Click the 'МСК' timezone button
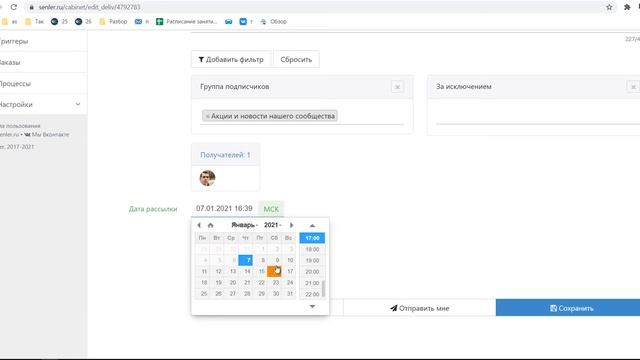This screenshot has height=360, width=640. tap(271, 209)
